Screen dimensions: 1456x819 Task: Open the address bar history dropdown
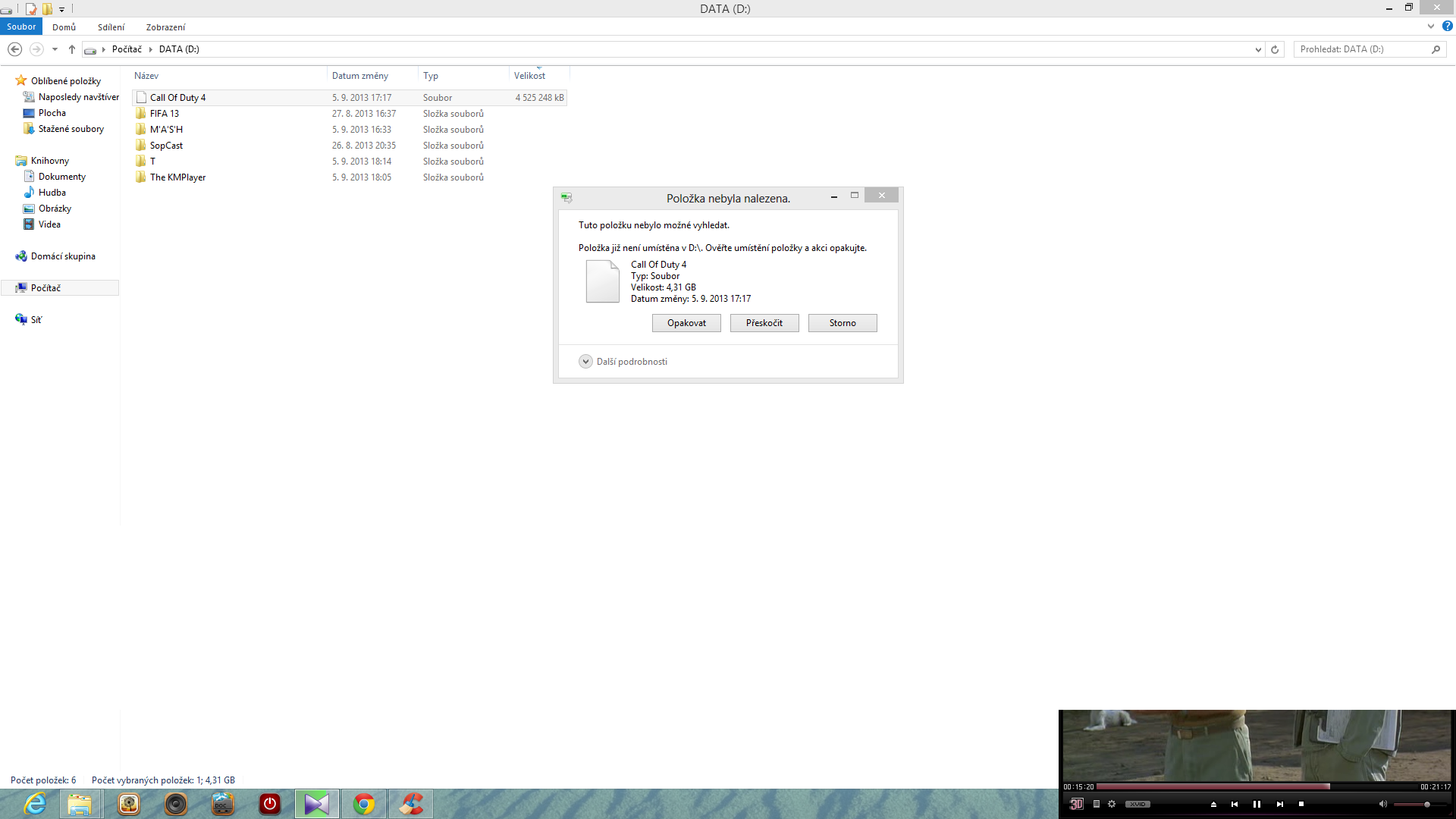1258,49
